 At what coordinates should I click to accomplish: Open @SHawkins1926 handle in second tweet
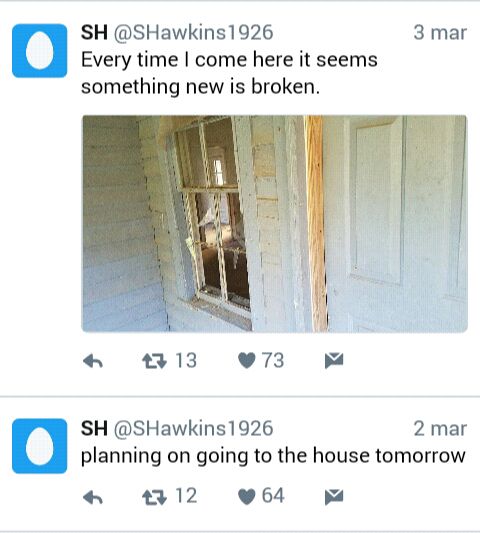pyautogui.click(x=193, y=428)
